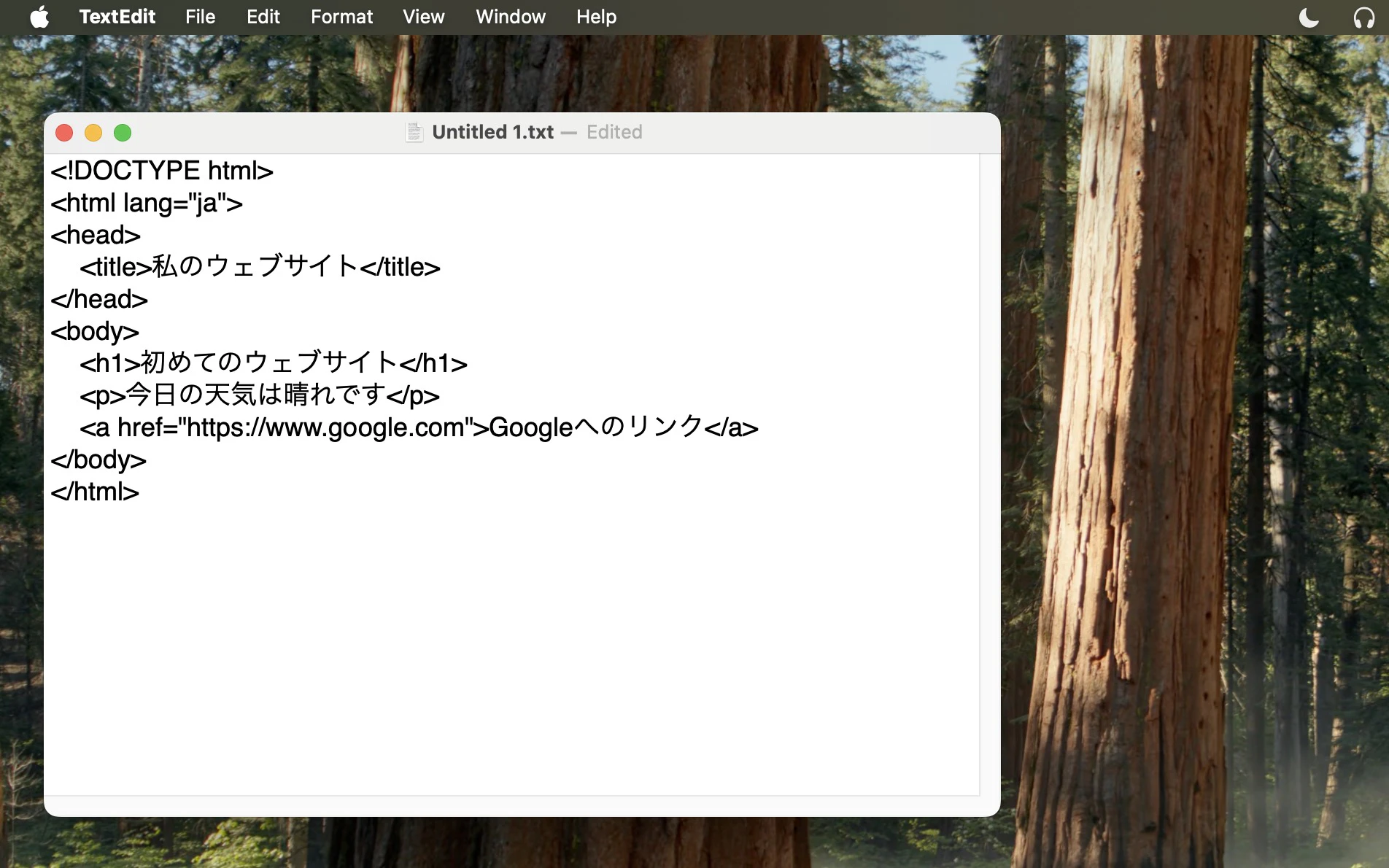Click the Edited status label

[x=614, y=132]
